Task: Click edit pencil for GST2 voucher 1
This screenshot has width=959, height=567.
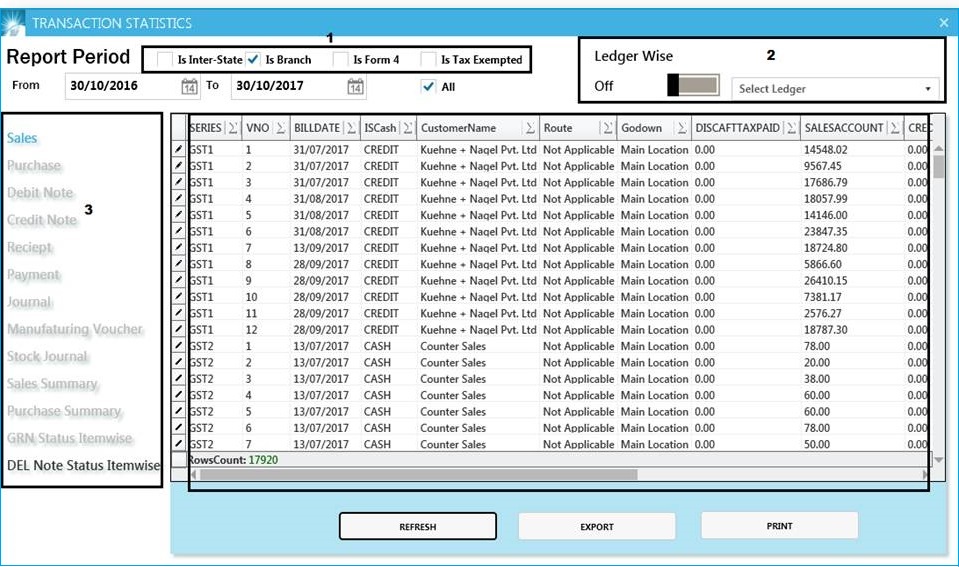Action: click(179, 346)
